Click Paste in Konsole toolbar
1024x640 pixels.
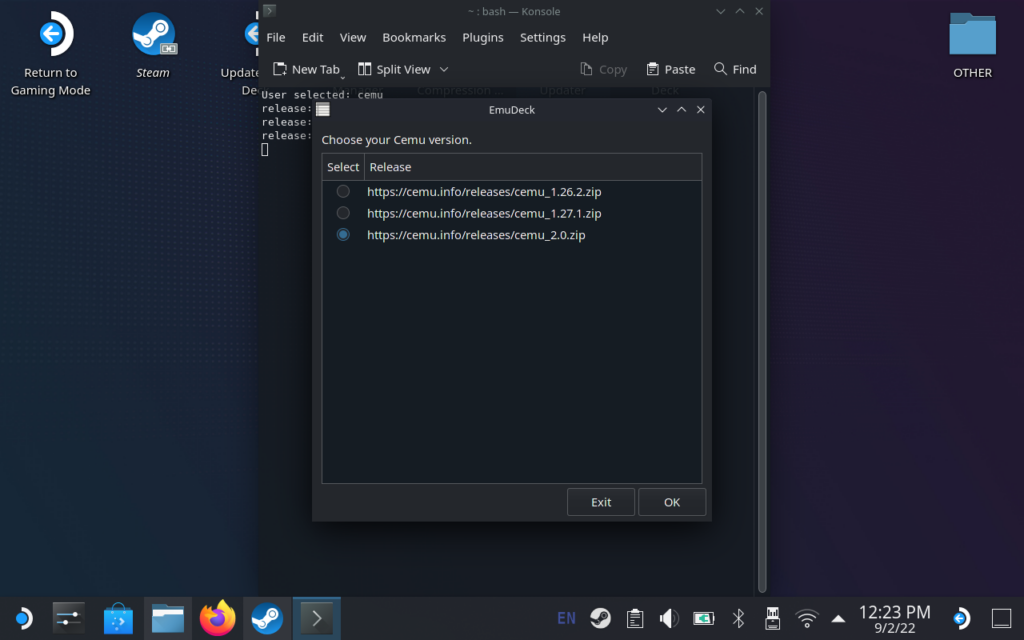click(x=671, y=69)
